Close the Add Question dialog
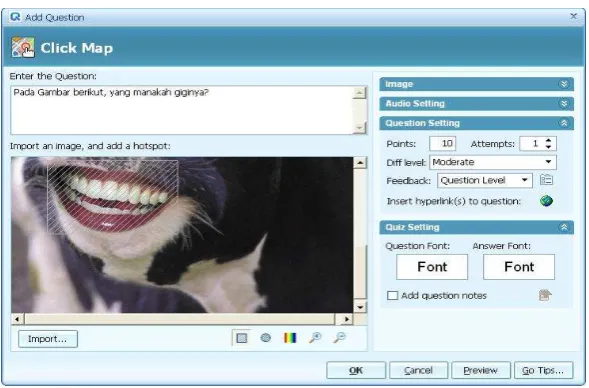 pyautogui.click(x=573, y=16)
